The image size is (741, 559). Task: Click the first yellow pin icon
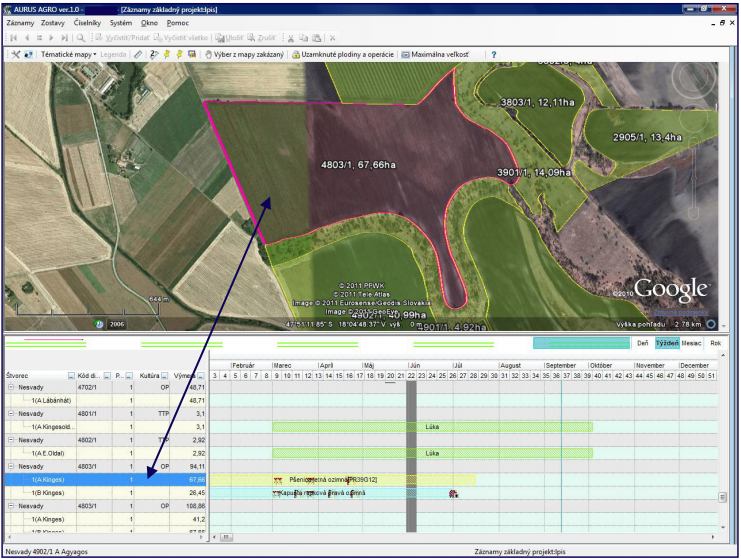point(167,54)
